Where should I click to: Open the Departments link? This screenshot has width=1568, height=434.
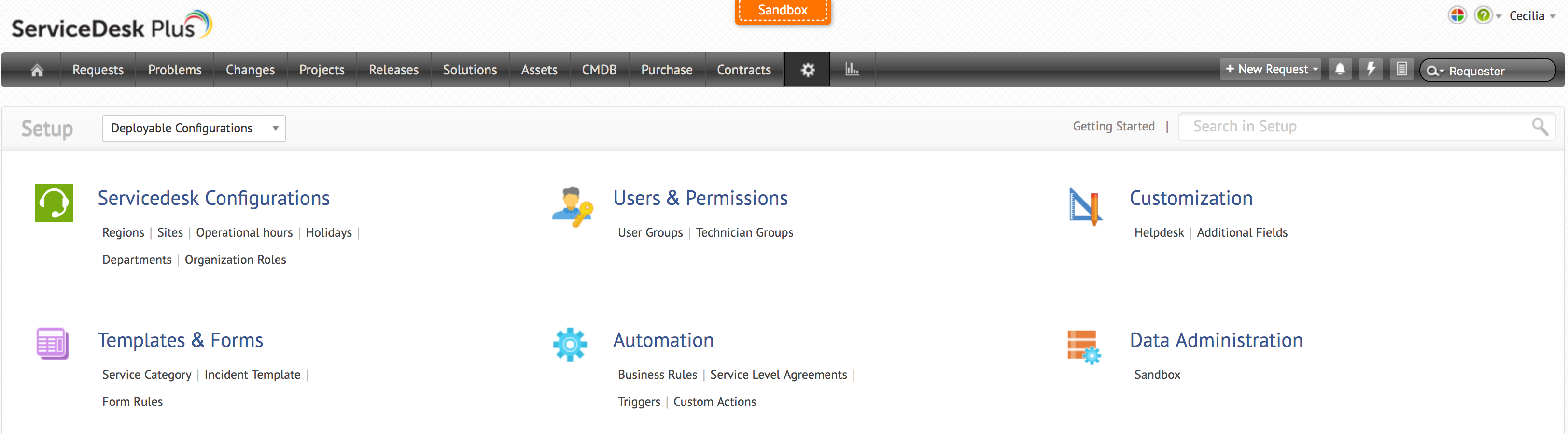(x=137, y=260)
